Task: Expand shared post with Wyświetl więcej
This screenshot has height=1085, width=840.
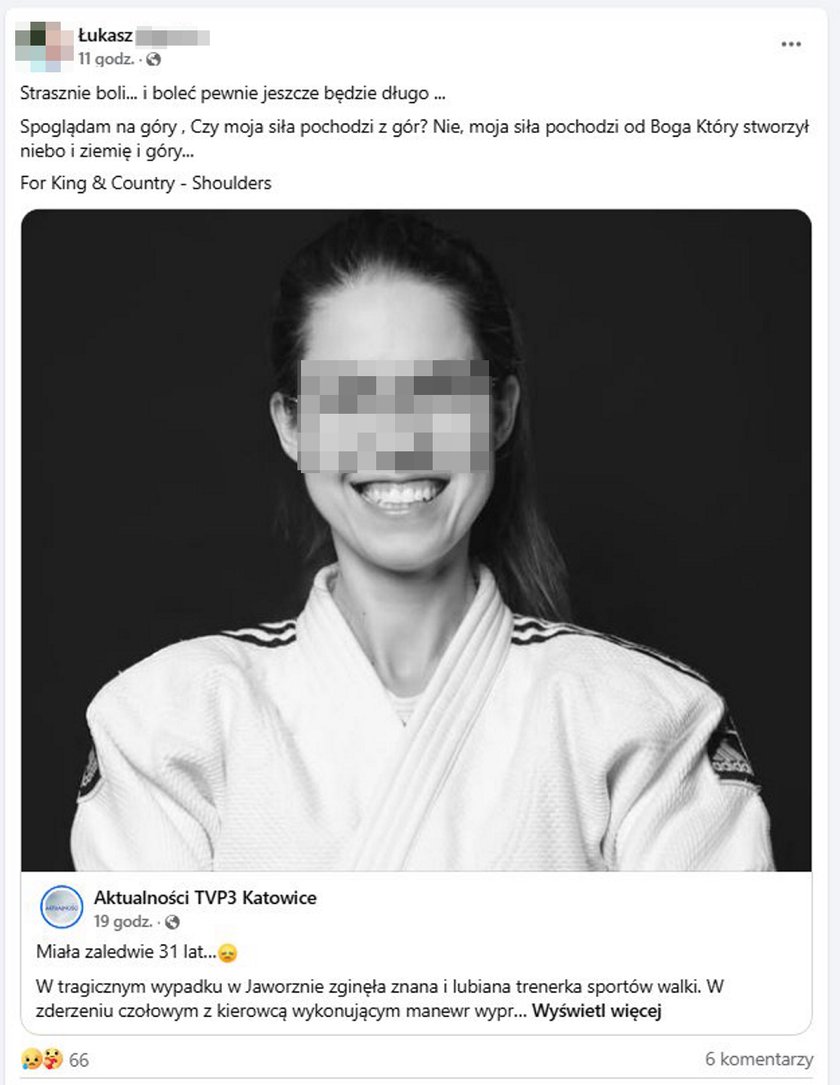Action: pyautogui.click(x=596, y=1011)
